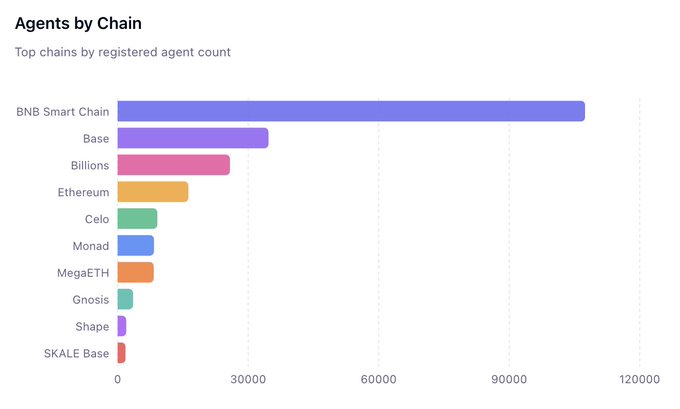Select the teal Gnosis bar
Screen dimensions: 680x409
tap(125, 300)
